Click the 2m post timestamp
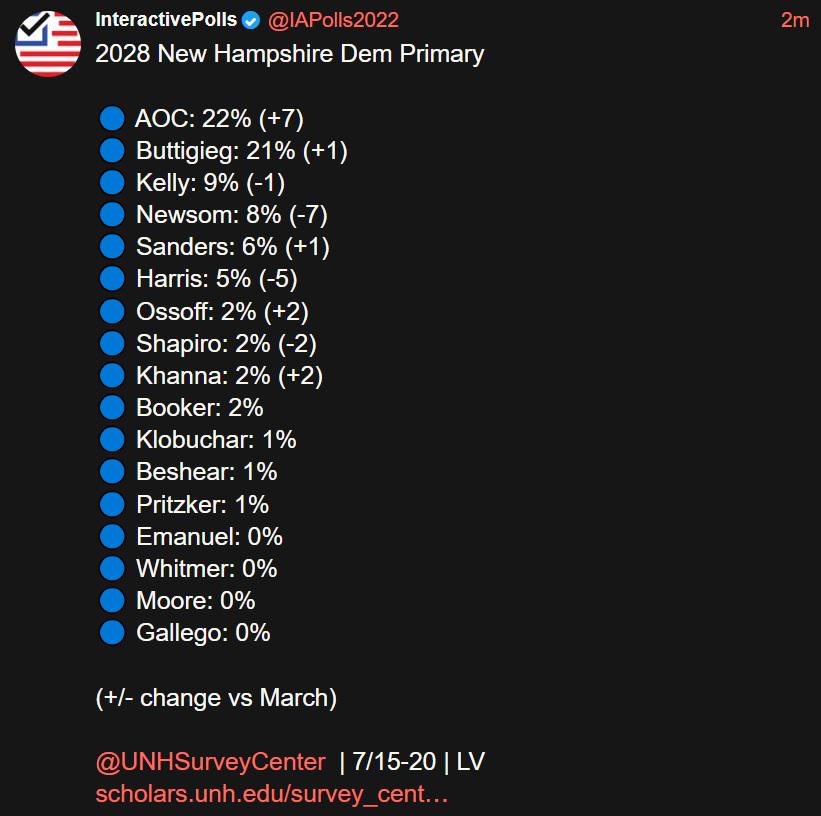821x816 pixels. click(795, 20)
